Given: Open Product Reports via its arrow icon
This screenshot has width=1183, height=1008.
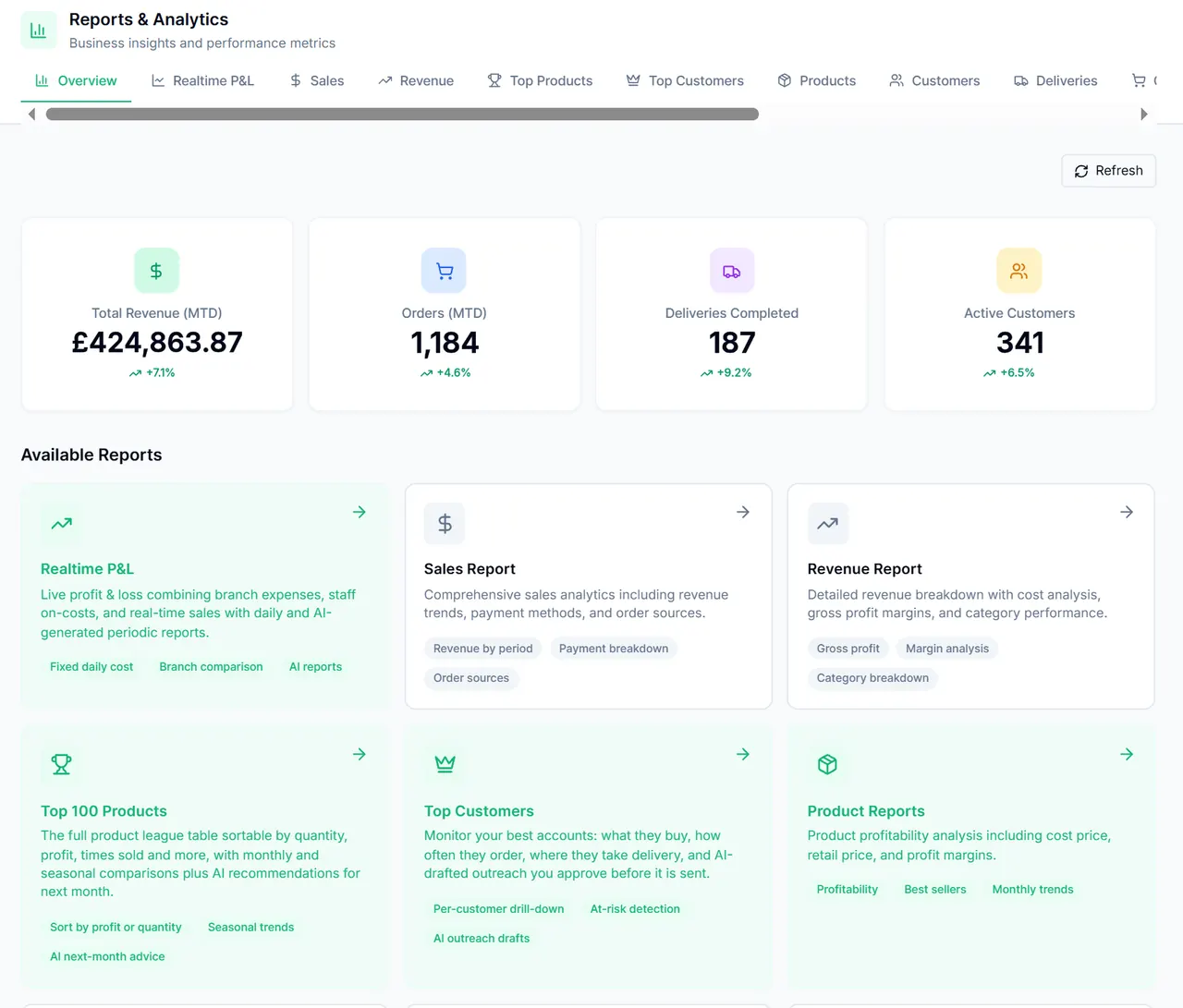Looking at the screenshot, I should 1127,754.
